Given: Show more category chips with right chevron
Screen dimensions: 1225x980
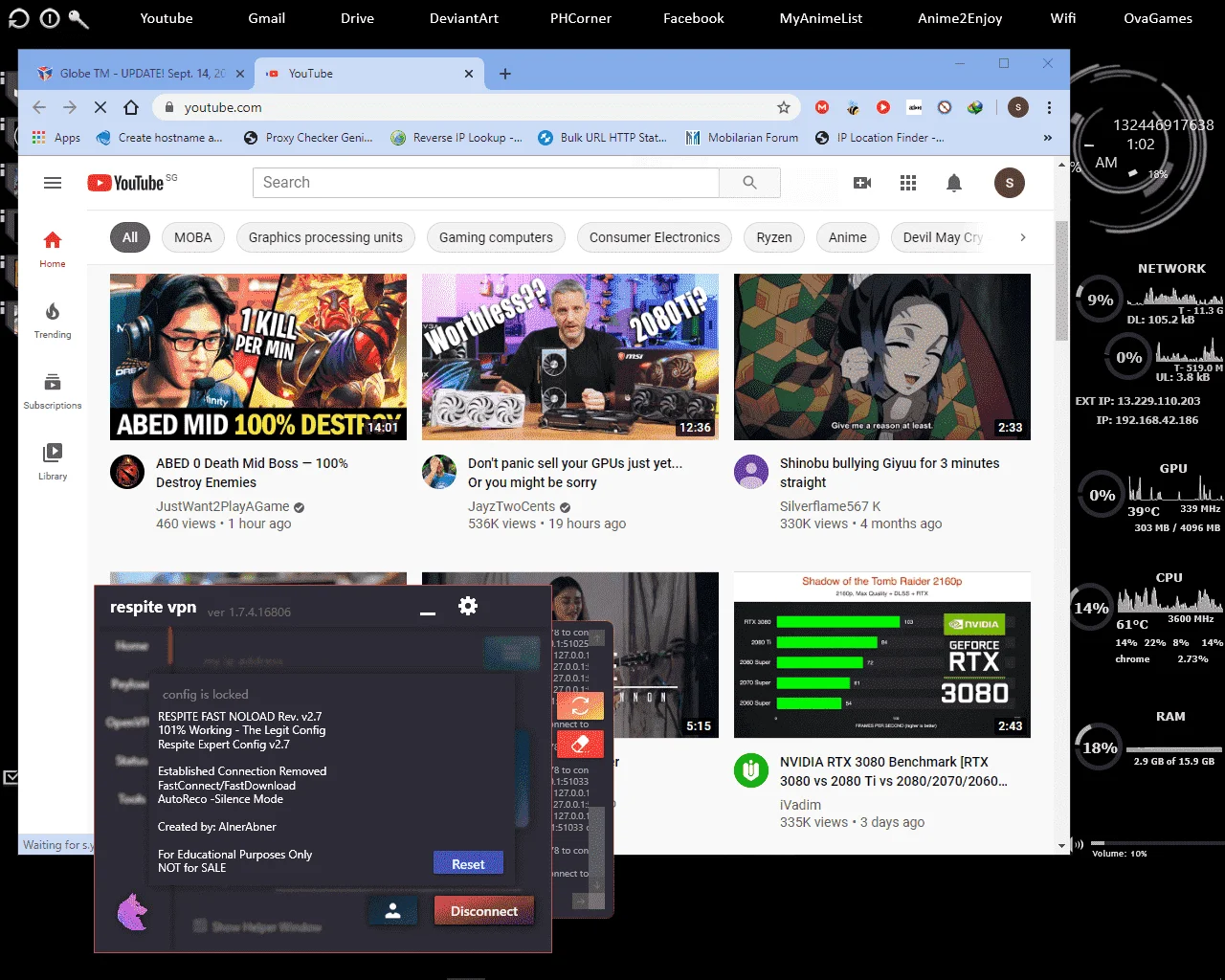Looking at the screenshot, I should (x=1023, y=237).
